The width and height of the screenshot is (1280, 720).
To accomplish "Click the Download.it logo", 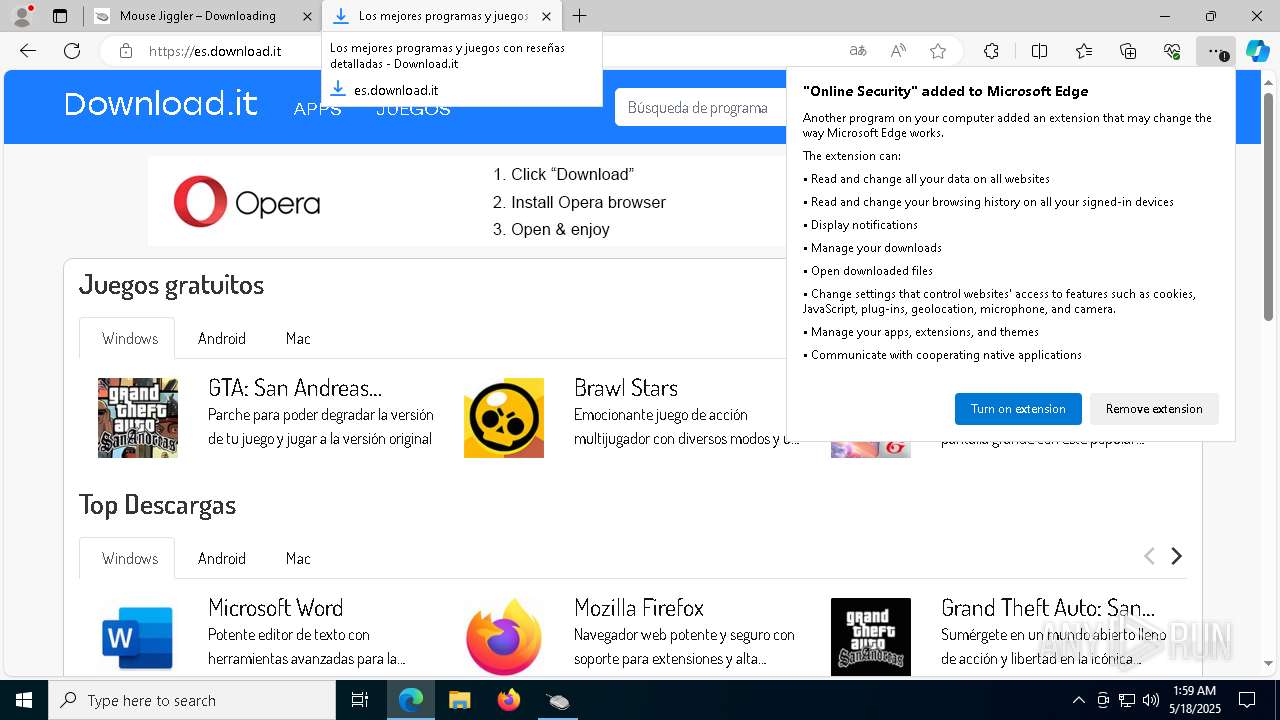I will [x=161, y=104].
